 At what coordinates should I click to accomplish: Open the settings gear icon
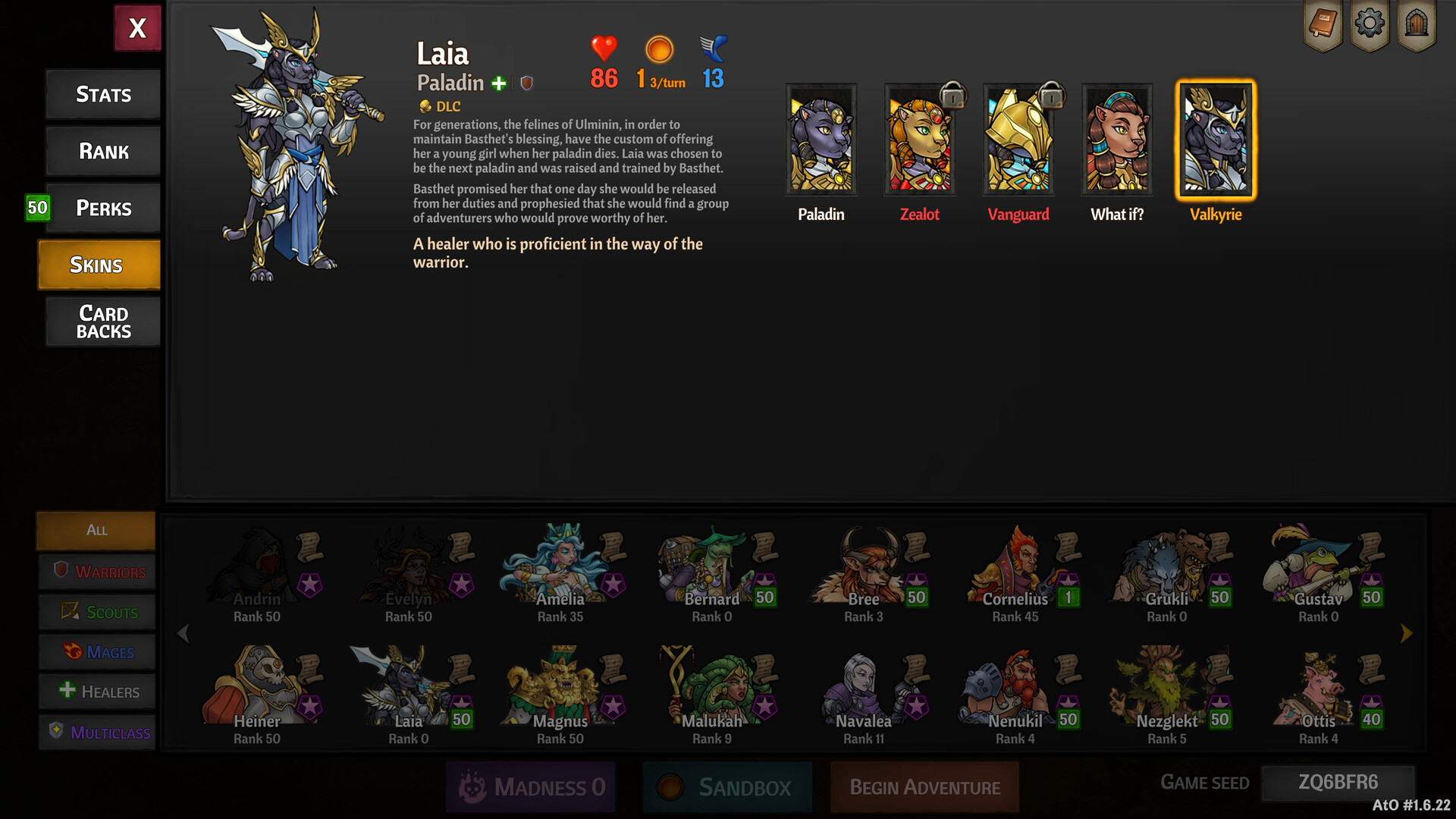(x=1369, y=25)
